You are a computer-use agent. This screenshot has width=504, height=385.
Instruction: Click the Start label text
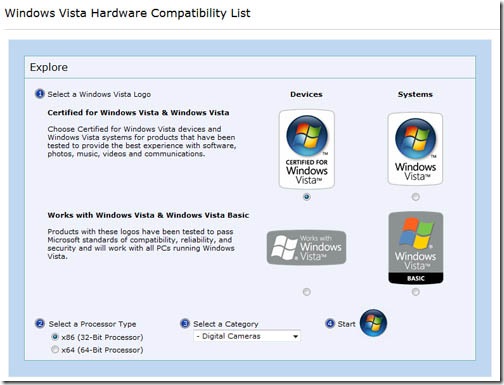[346, 324]
